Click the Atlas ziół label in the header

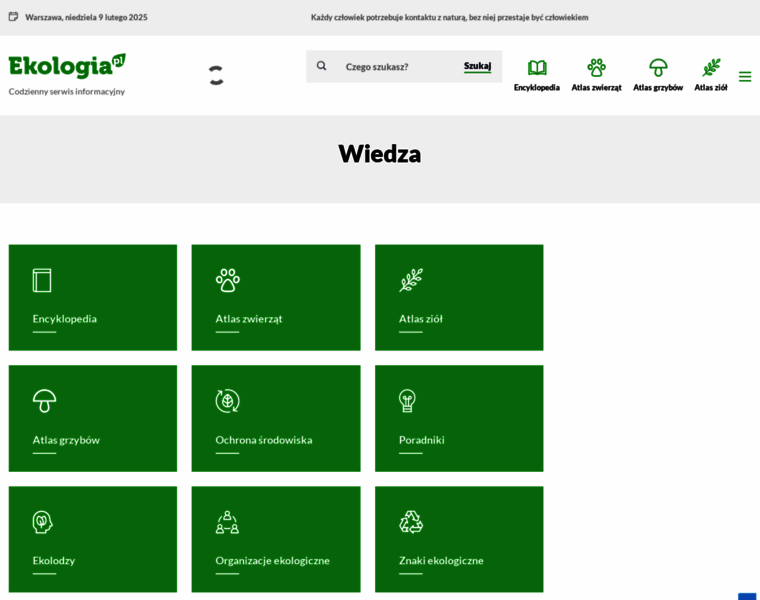click(x=711, y=88)
